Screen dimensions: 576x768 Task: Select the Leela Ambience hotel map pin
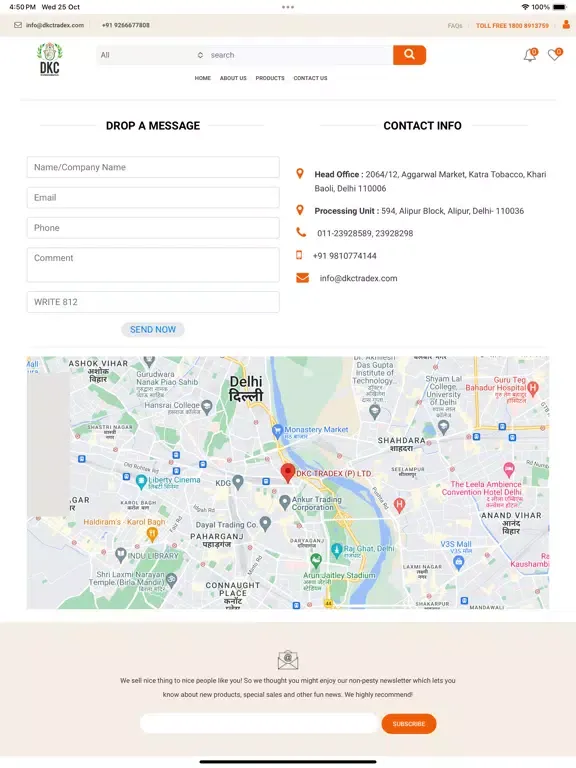(509, 470)
